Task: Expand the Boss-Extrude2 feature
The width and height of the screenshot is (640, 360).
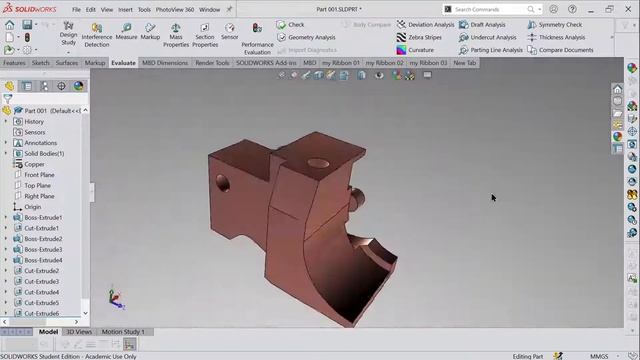Action: (x=6, y=238)
